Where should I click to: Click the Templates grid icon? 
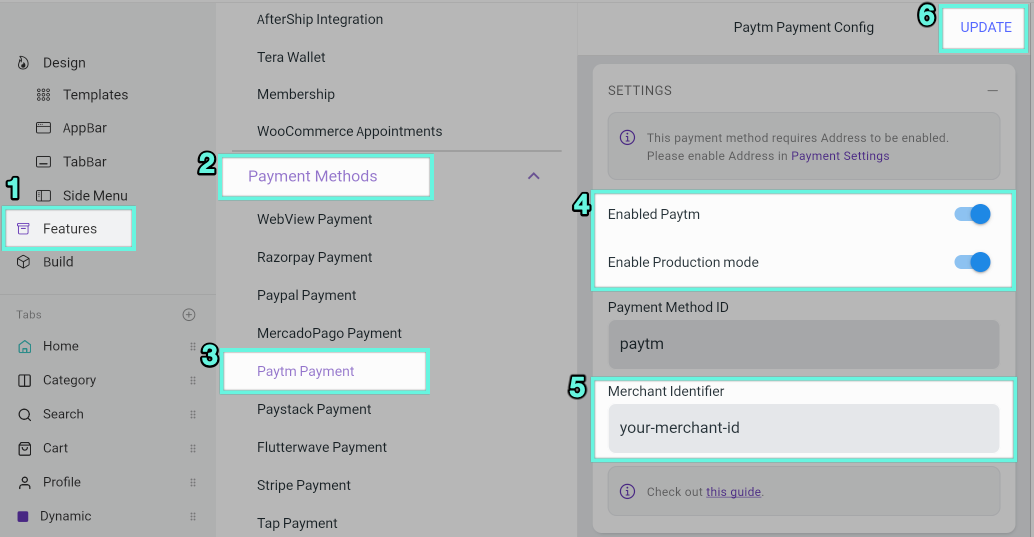click(x=44, y=95)
